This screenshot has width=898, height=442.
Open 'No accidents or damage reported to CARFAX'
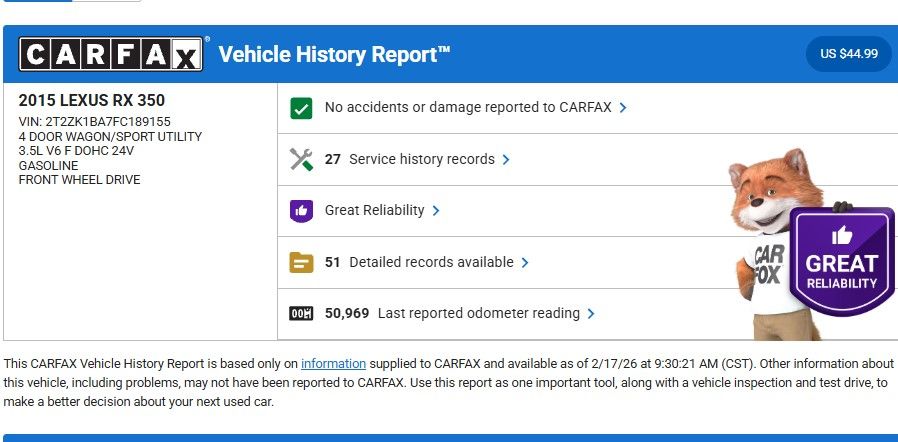pos(466,107)
